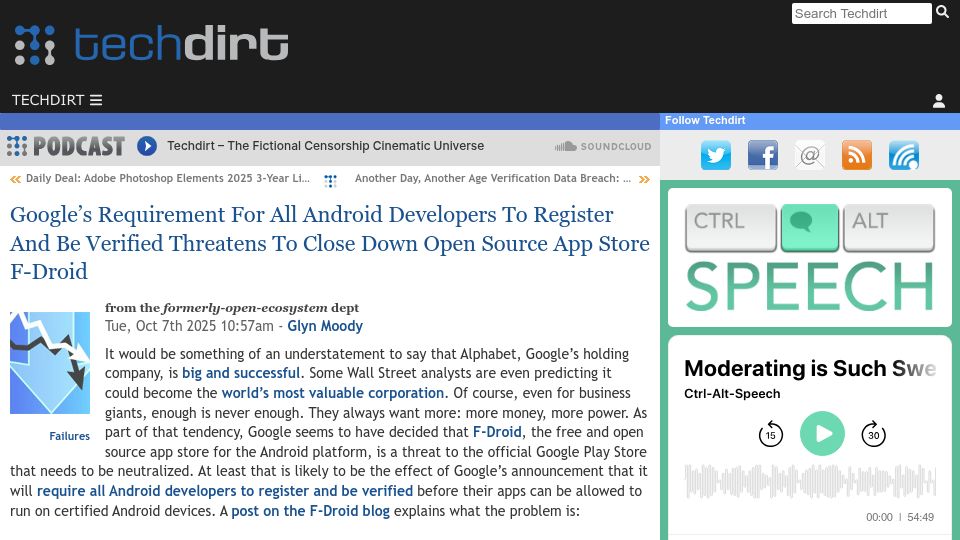The image size is (960, 540).
Task: Click the Techdirt dots icon between post links
Action: (331, 181)
